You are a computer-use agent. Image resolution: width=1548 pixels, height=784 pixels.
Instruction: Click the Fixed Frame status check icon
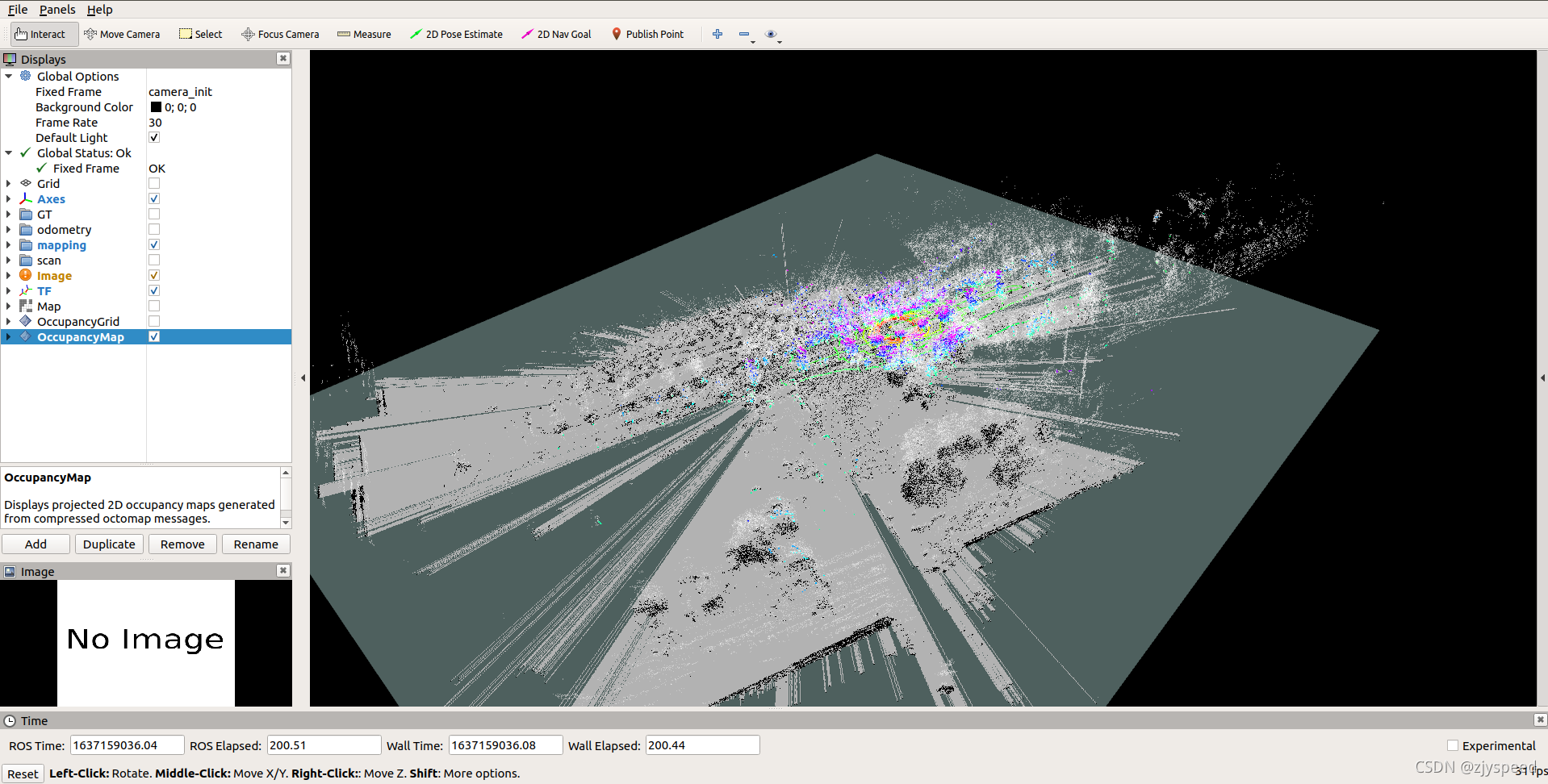coord(42,168)
